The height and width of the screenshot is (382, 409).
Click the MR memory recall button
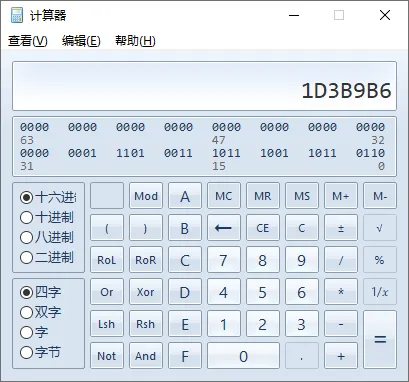point(263,196)
